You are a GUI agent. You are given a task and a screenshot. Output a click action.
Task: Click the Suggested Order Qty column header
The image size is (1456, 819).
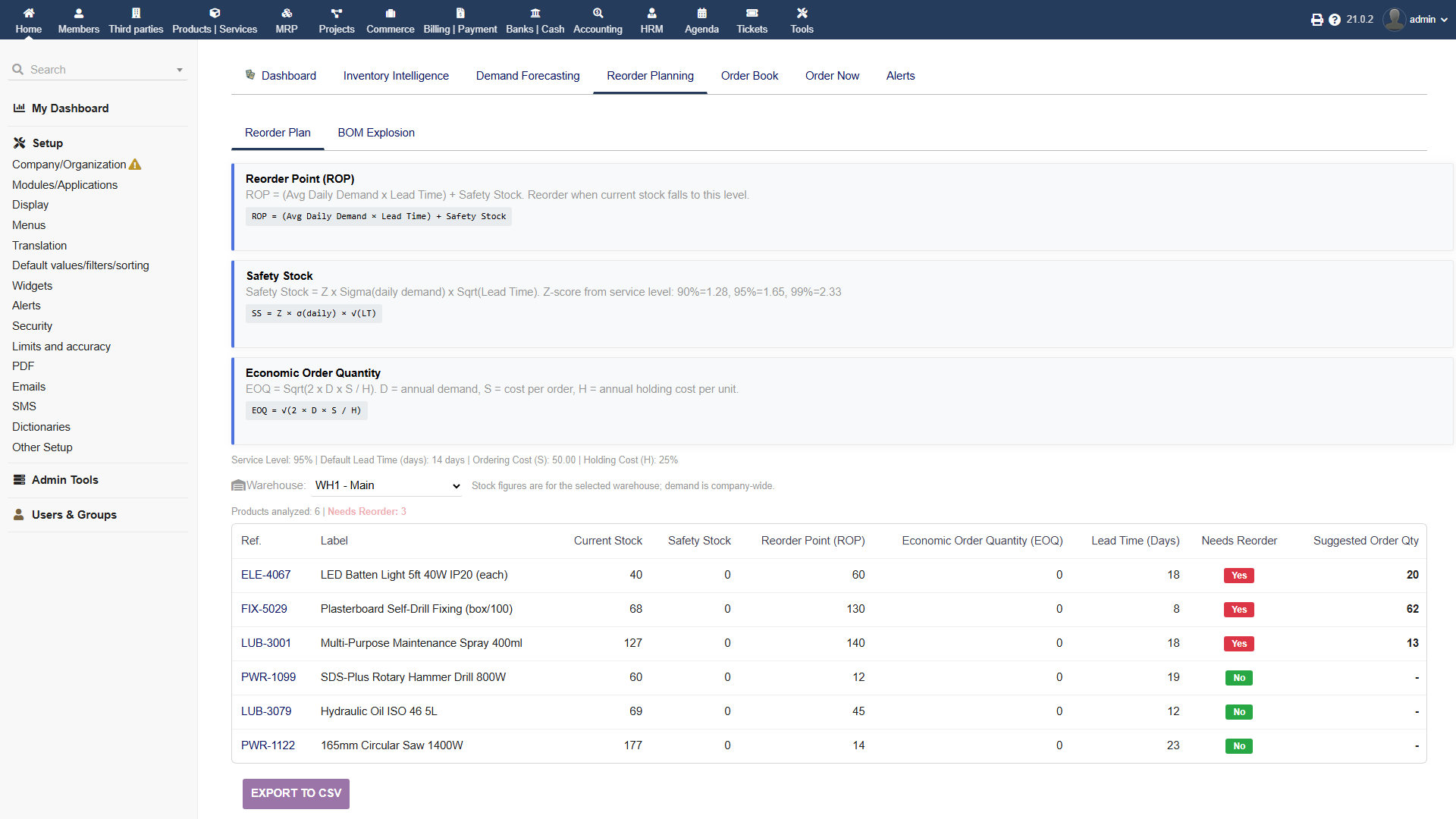pos(1366,541)
